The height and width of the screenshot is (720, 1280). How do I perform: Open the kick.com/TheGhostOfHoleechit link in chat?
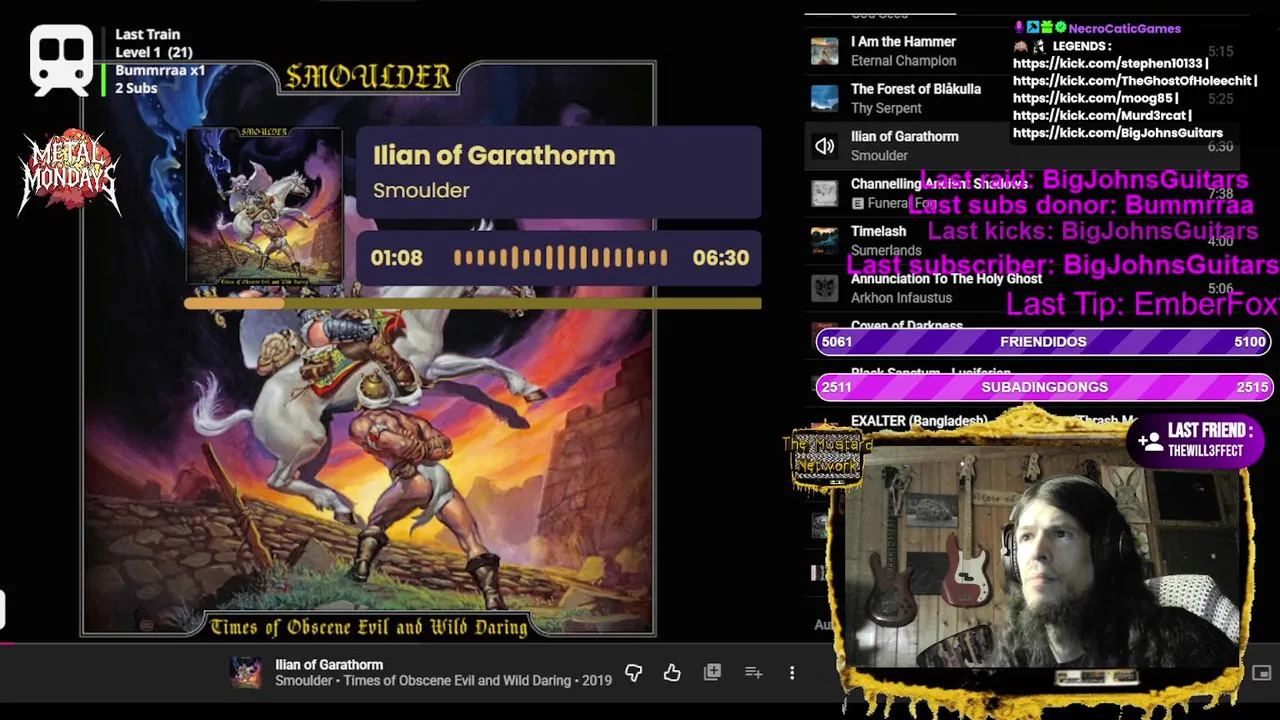point(1132,81)
